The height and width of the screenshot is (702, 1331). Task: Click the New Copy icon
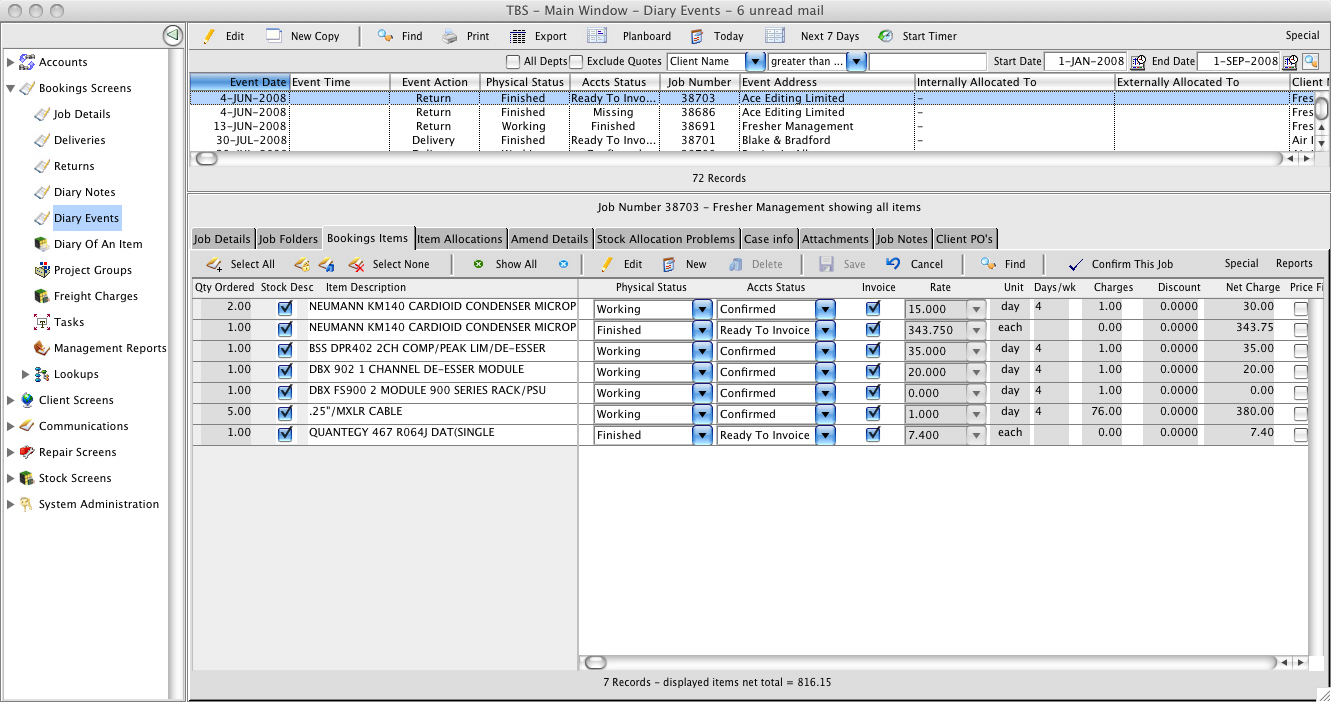(x=274, y=36)
